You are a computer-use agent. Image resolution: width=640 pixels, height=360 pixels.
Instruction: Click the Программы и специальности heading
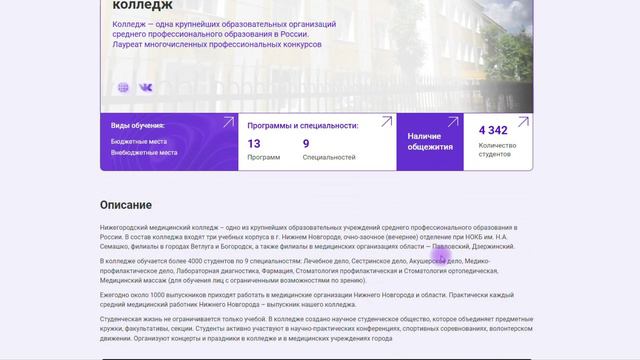[303, 126]
